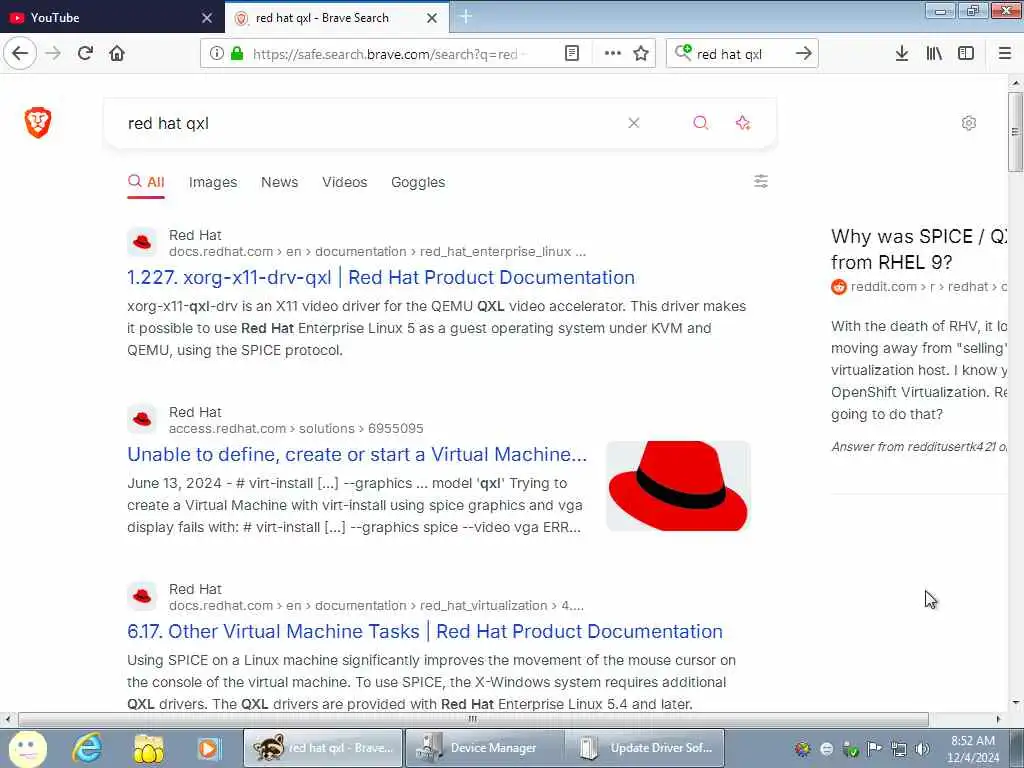Click the horizontal scrollbar at page bottom
The width and height of the screenshot is (1024, 768).
pyautogui.click(x=473, y=719)
